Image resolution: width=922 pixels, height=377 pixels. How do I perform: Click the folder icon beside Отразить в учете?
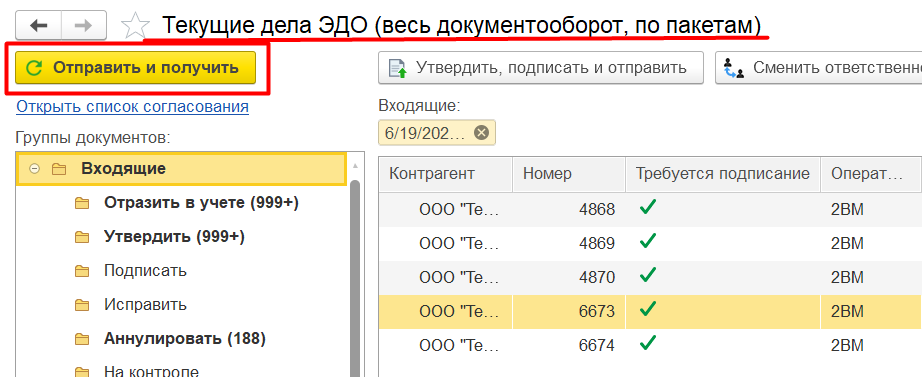[x=82, y=203]
